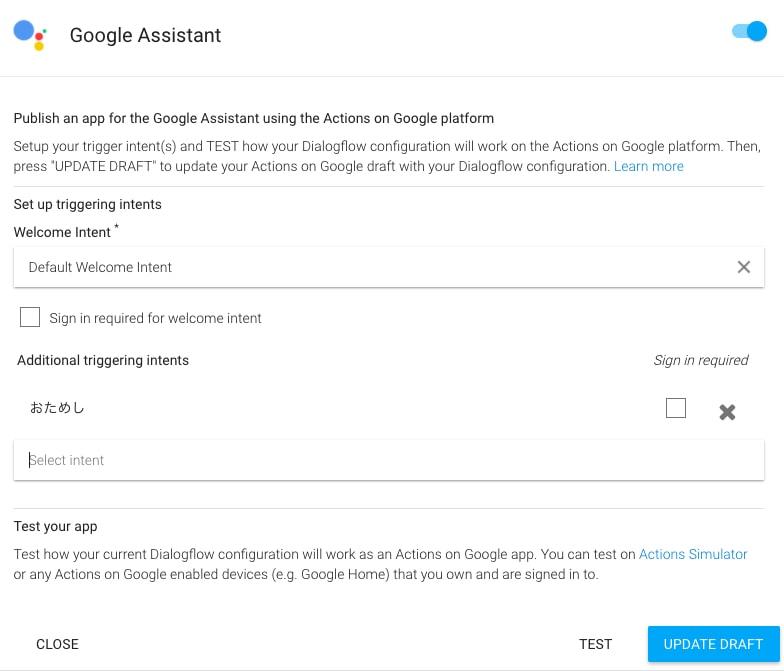Click the Test your app heading
This screenshot has width=784, height=671.
point(56,526)
